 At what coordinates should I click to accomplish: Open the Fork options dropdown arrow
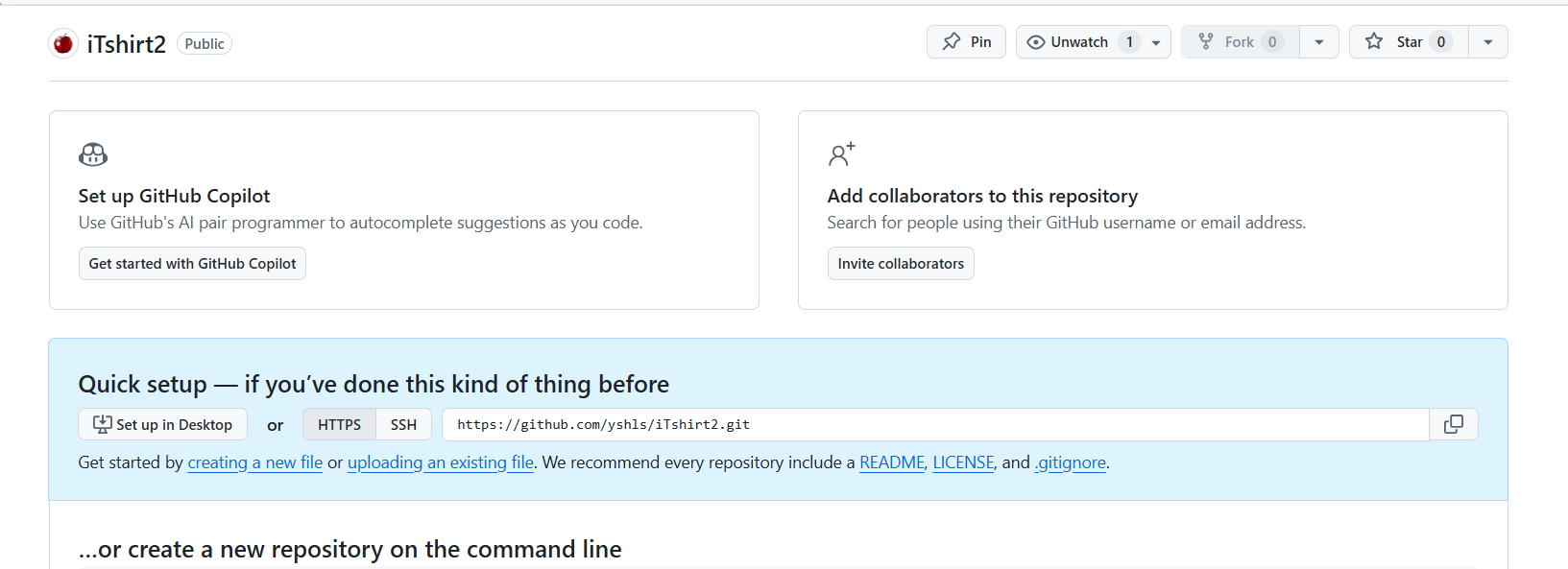(x=1319, y=42)
